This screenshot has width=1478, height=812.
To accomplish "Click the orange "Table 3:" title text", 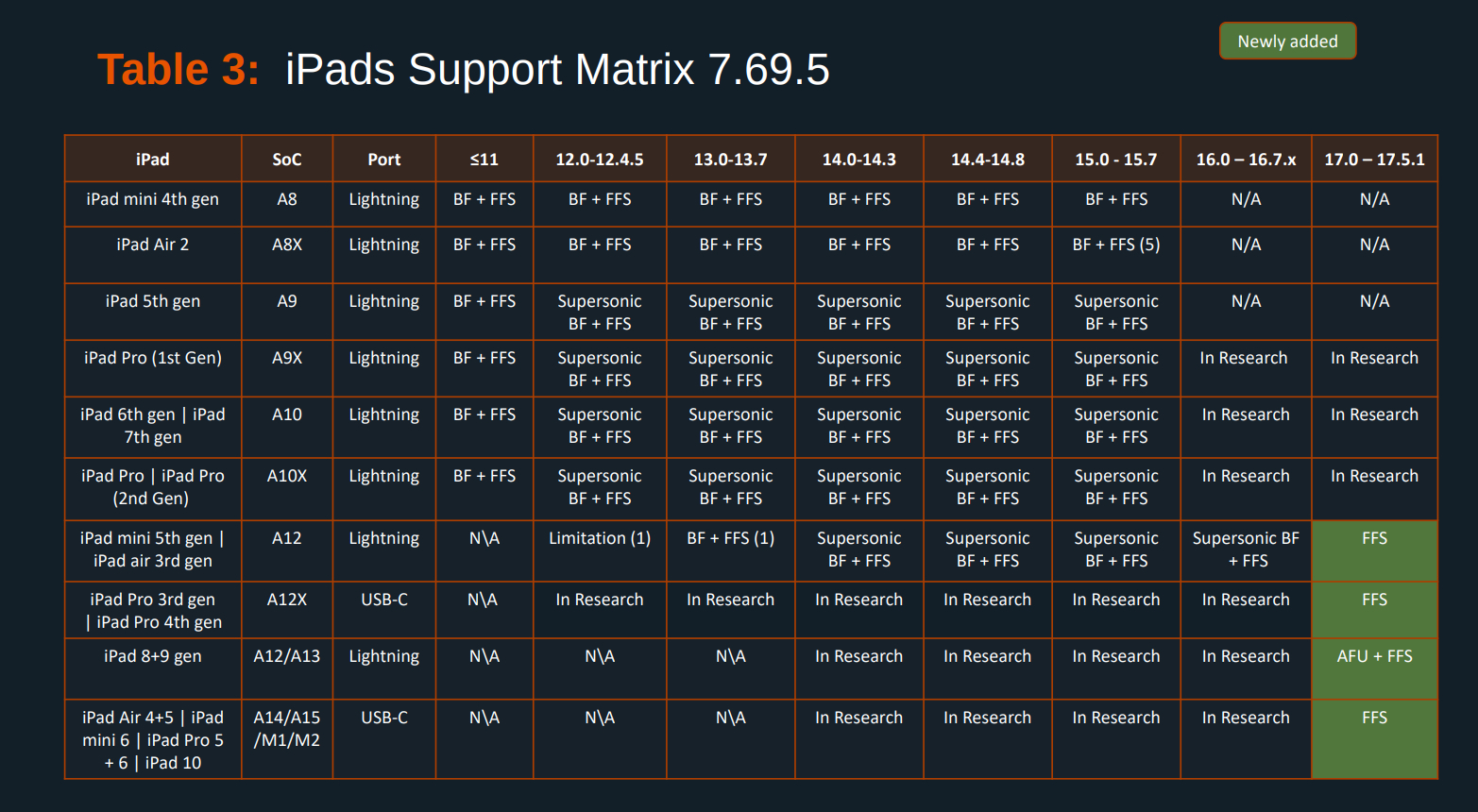I will click(x=178, y=70).
